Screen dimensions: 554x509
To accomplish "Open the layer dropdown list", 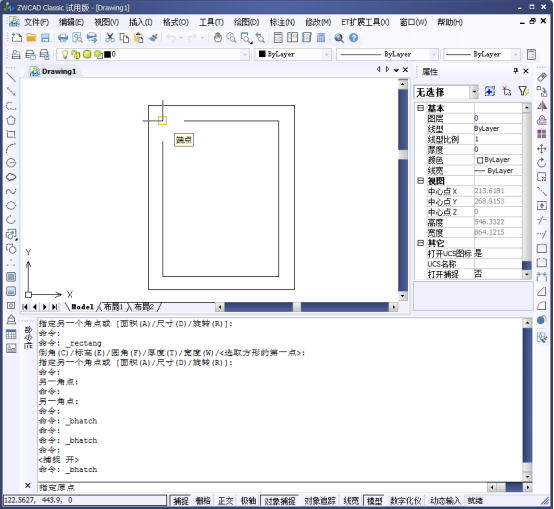I will 244,54.
